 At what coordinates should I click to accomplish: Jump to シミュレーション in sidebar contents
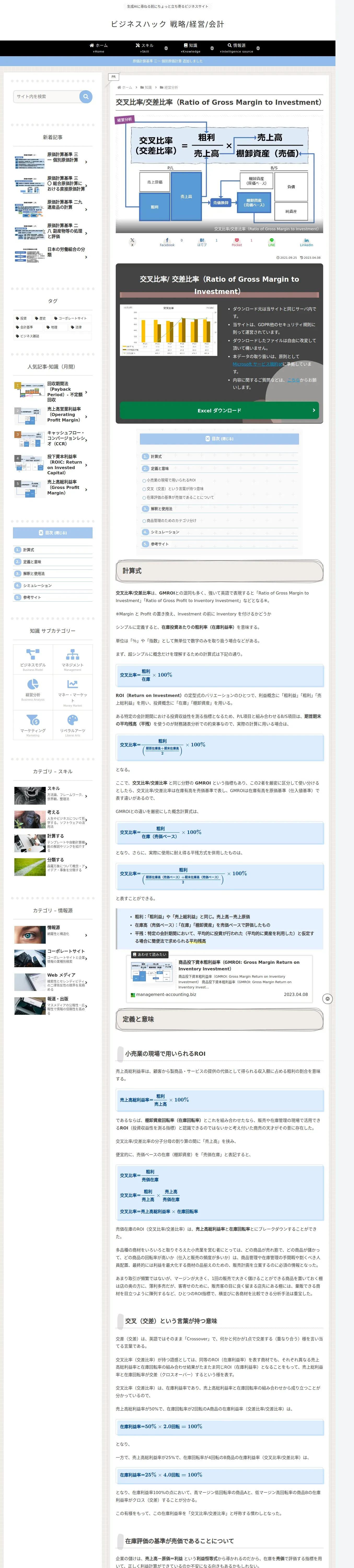[x=37, y=586]
